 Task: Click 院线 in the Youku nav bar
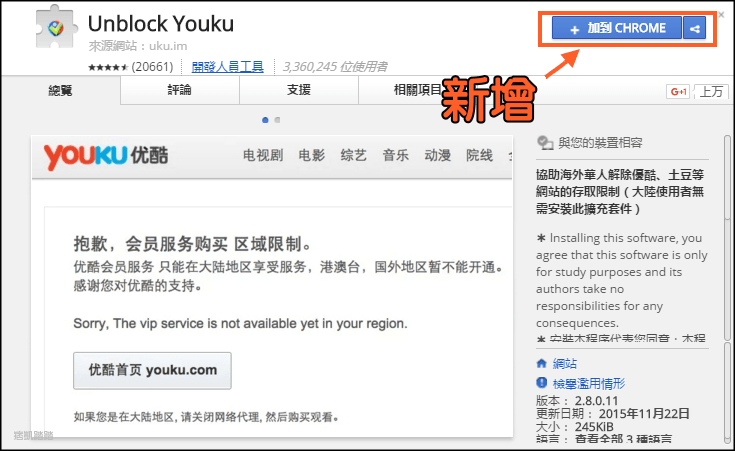479,155
